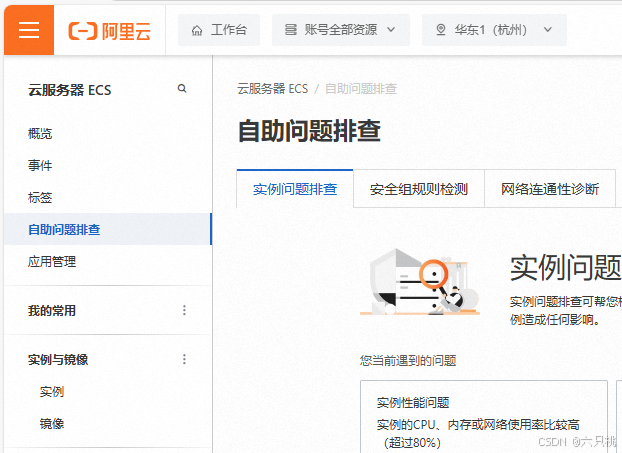Click the chevron after 账号全部资源
This screenshot has height=453, width=622.
(391, 30)
